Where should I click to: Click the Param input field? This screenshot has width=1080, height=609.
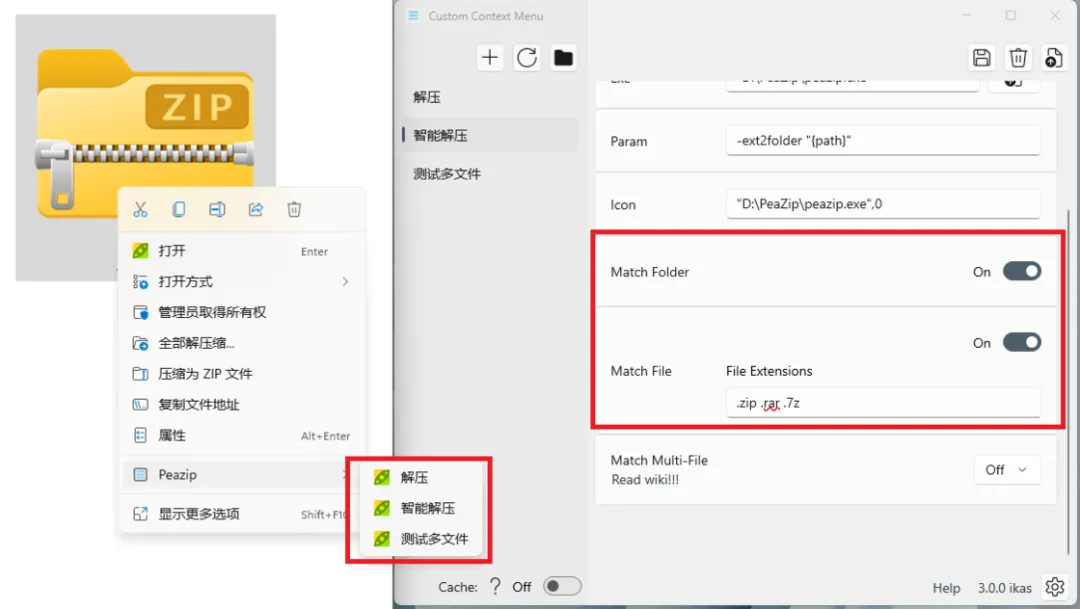(883, 141)
